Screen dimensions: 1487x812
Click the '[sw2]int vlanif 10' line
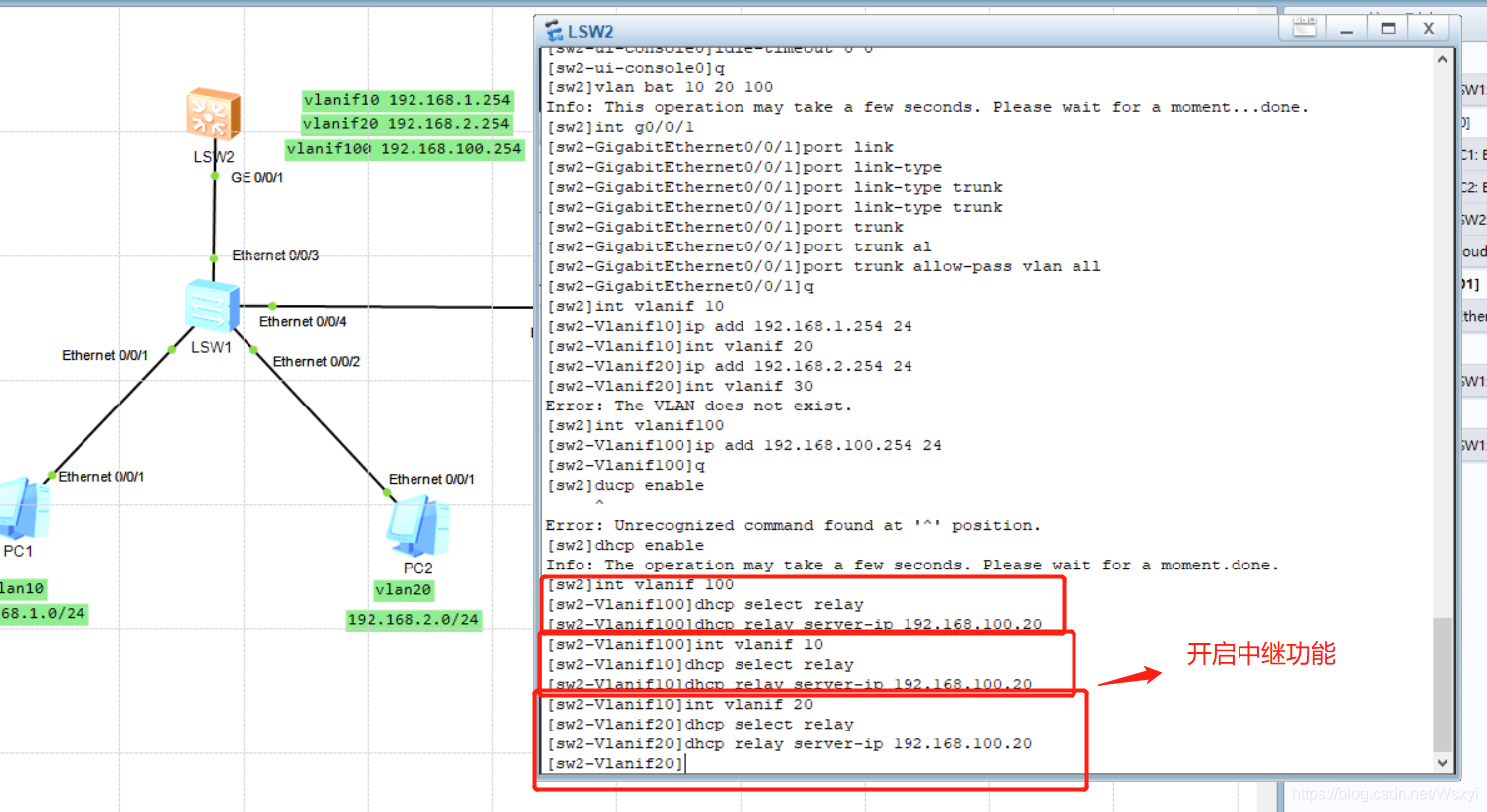tap(634, 306)
